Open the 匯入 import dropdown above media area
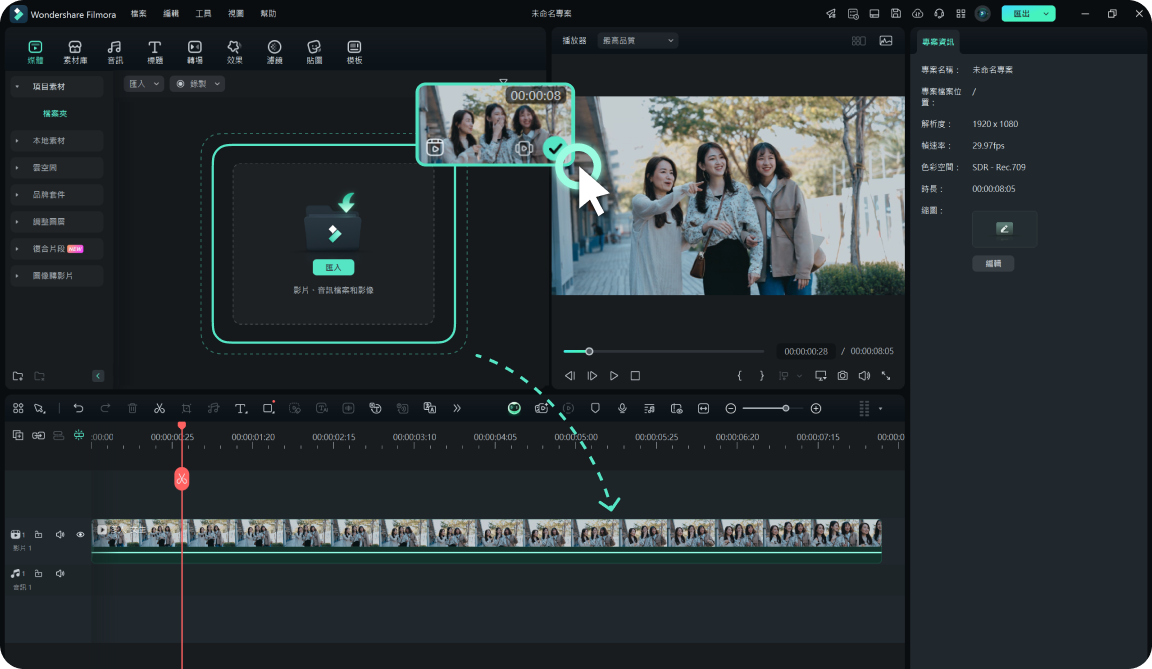The width and height of the screenshot is (1152, 669). (144, 84)
